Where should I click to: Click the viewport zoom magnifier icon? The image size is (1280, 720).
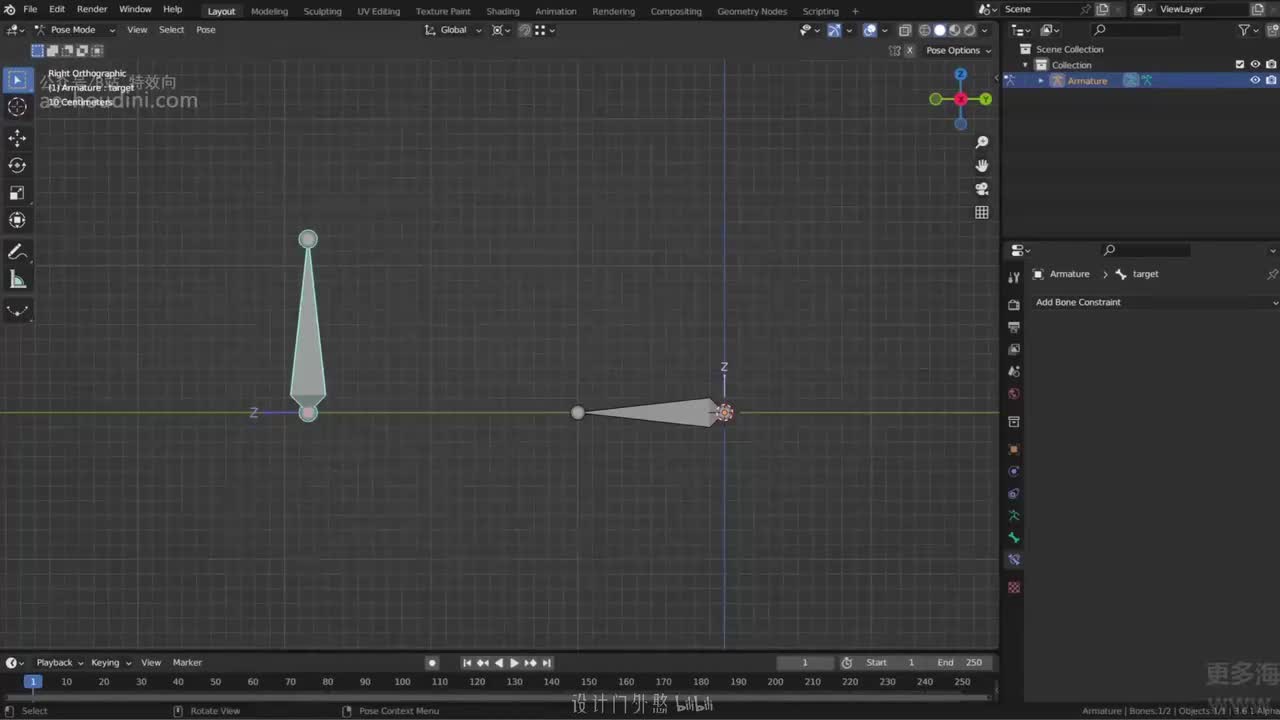point(982,143)
